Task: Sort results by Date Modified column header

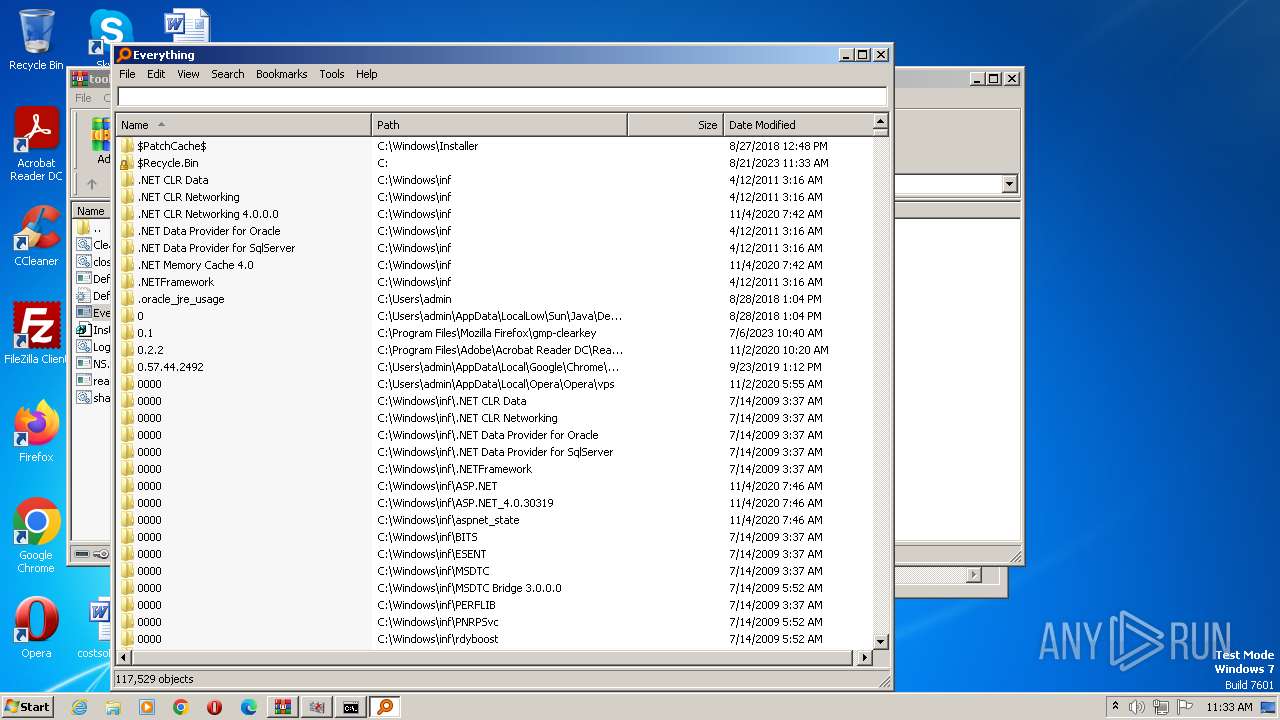Action: coord(798,125)
